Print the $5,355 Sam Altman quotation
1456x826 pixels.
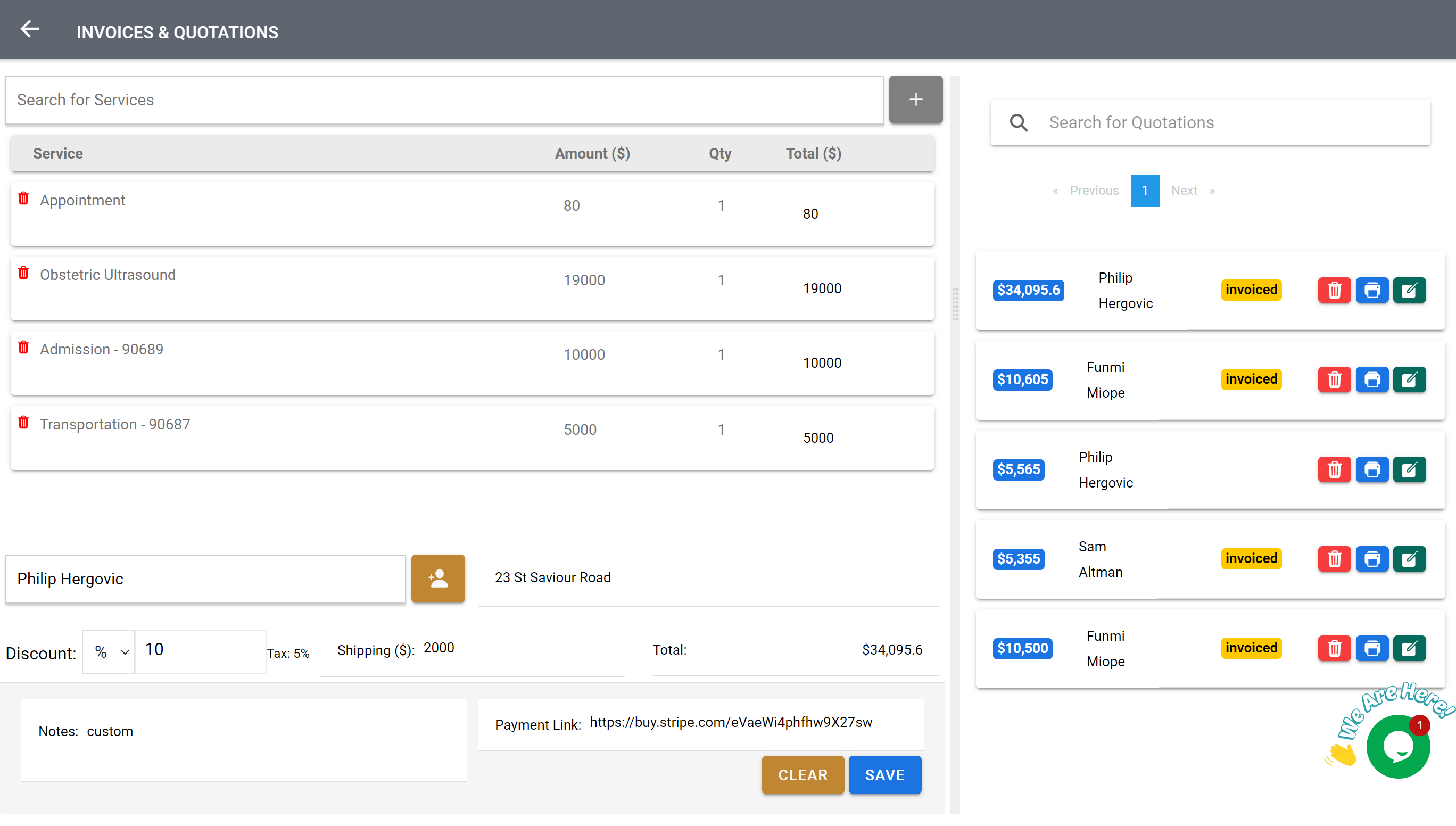pyautogui.click(x=1372, y=559)
